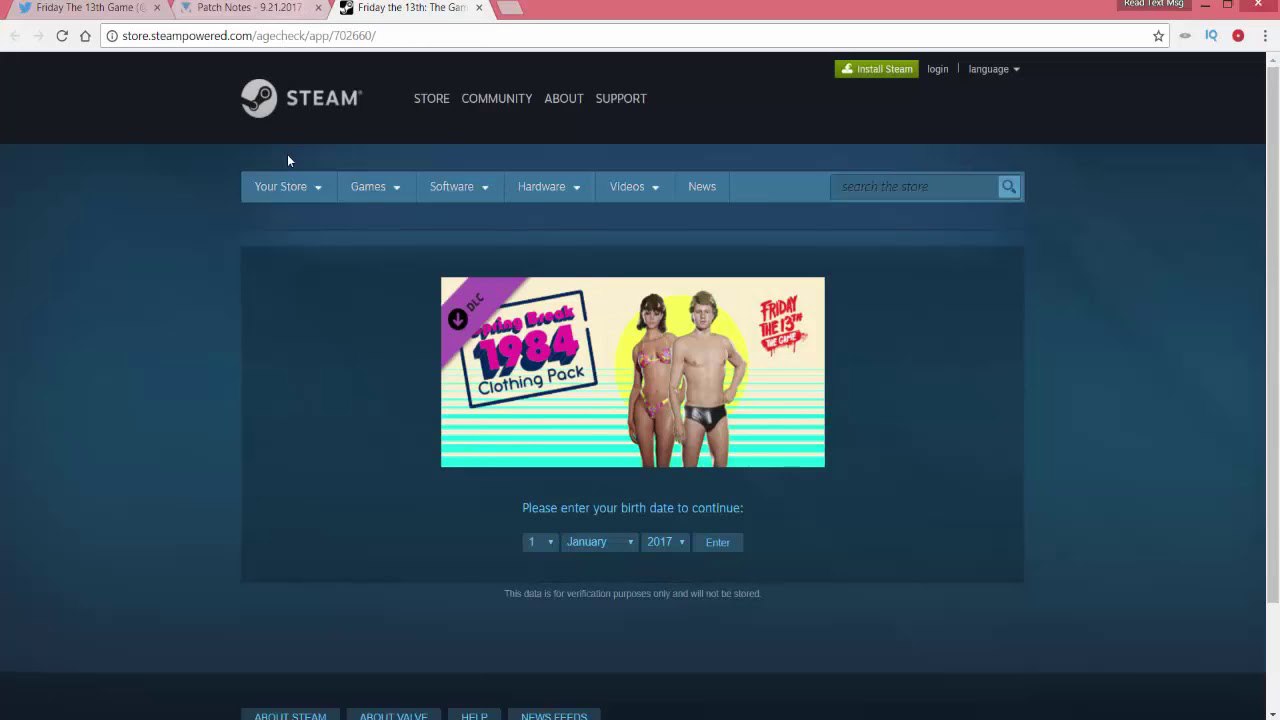
Task: Click the browser home icon
Action: (x=85, y=36)
